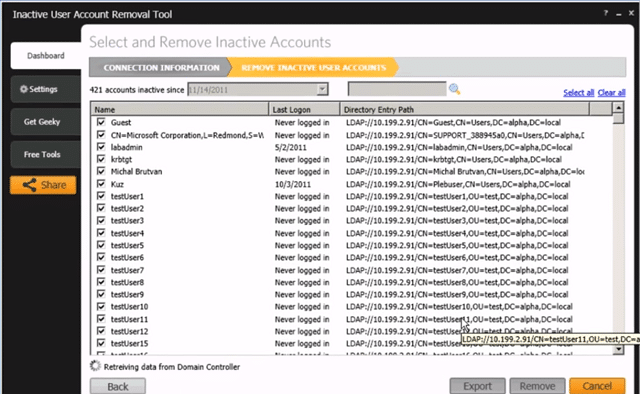This screenshot has width=640, height=394.
Task: Uncheck the testUser15 checkbox
Action: tap(101, 343)
